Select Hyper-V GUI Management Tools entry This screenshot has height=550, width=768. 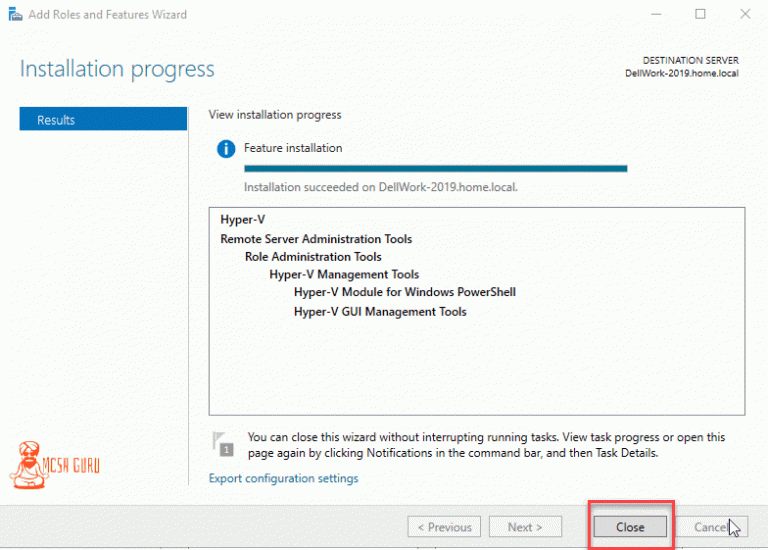(x=380, y=311)
